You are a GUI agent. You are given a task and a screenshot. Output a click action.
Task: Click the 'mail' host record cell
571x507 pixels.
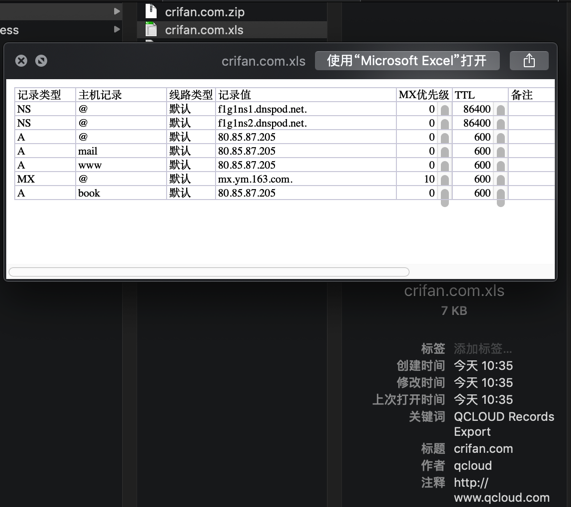[121, 151]
